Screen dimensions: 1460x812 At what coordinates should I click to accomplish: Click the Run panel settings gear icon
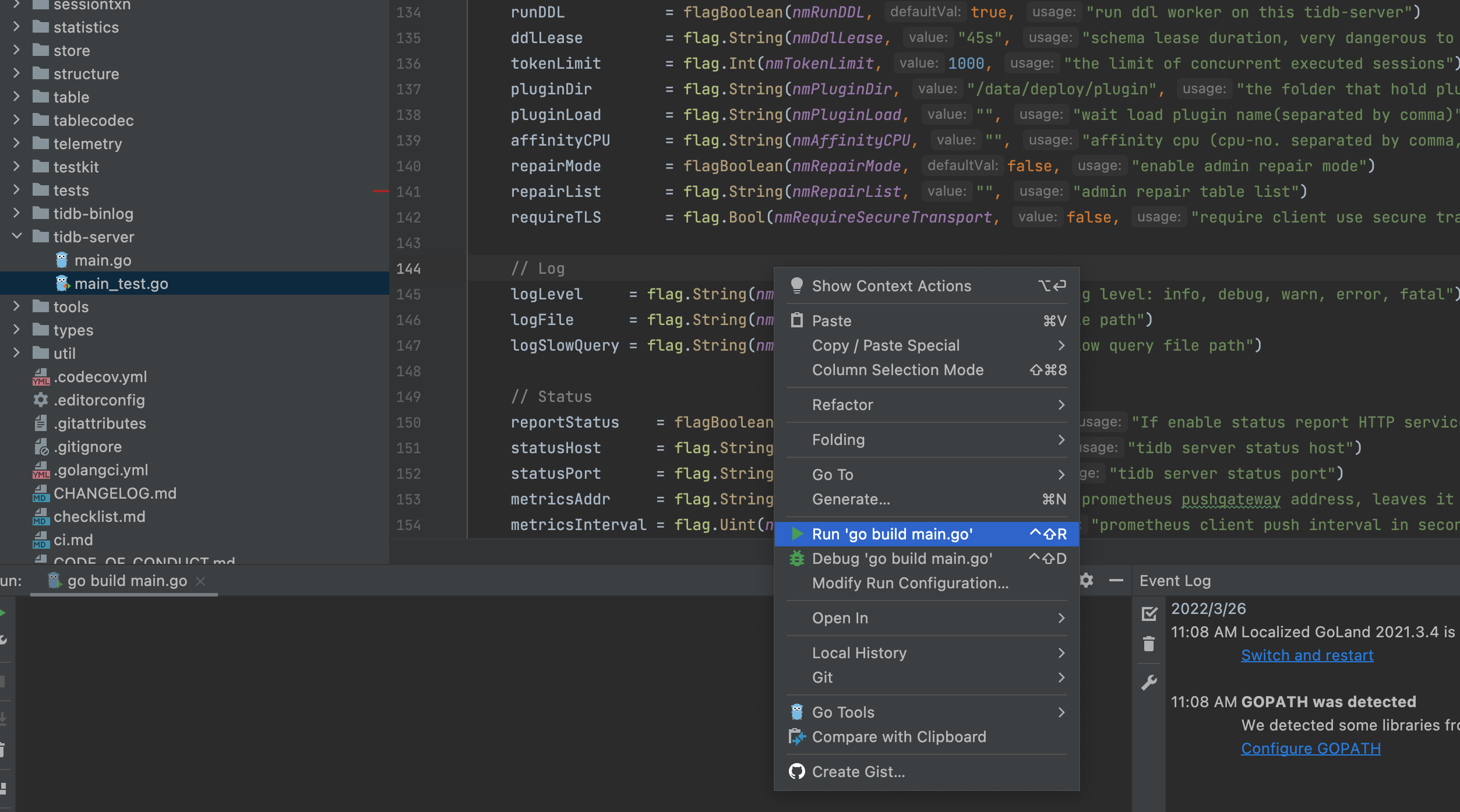tap(1087, 580)
